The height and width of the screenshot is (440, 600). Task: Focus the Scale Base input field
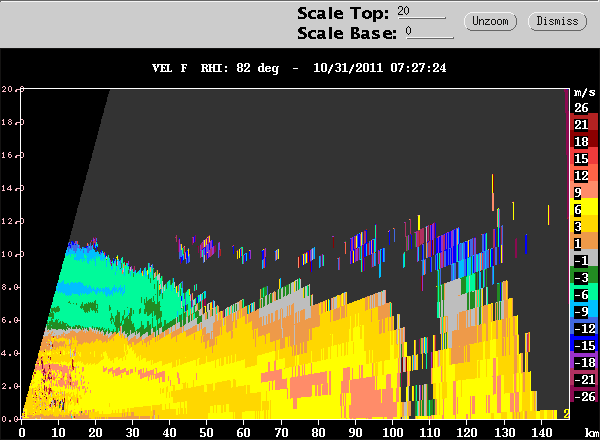428,31
